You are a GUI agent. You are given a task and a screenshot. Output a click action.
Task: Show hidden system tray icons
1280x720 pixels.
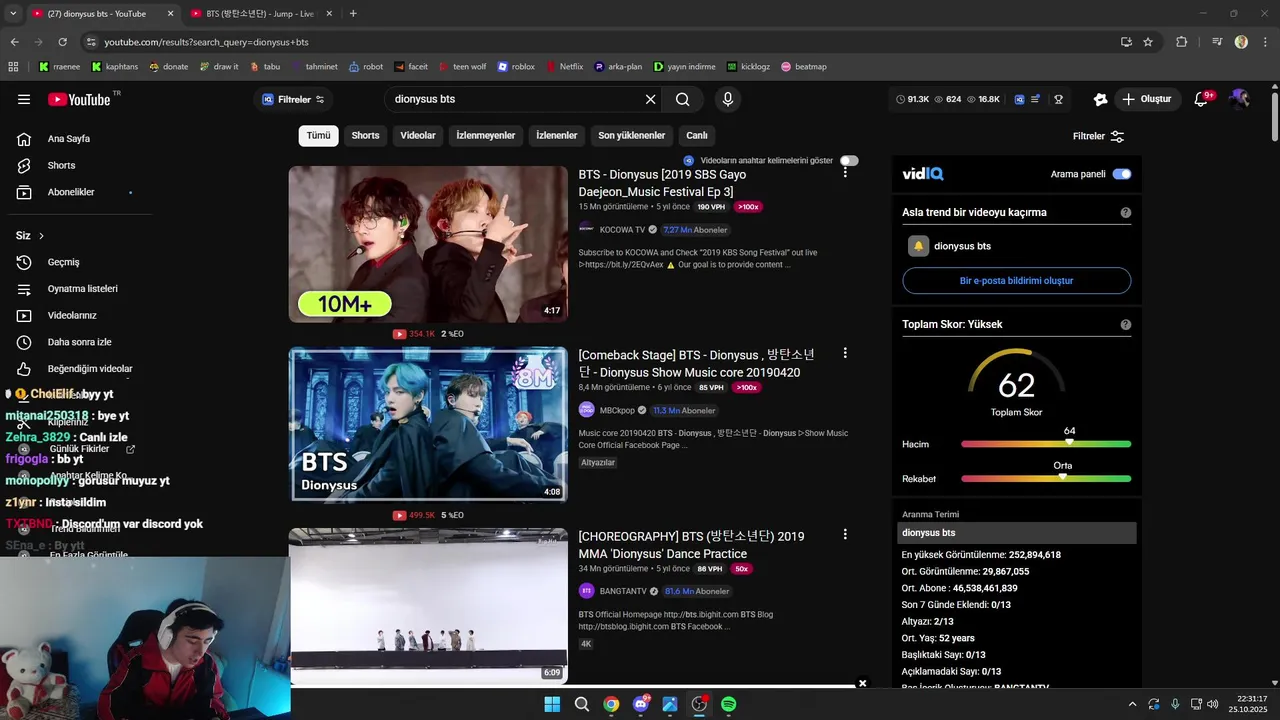[1132, 704]
